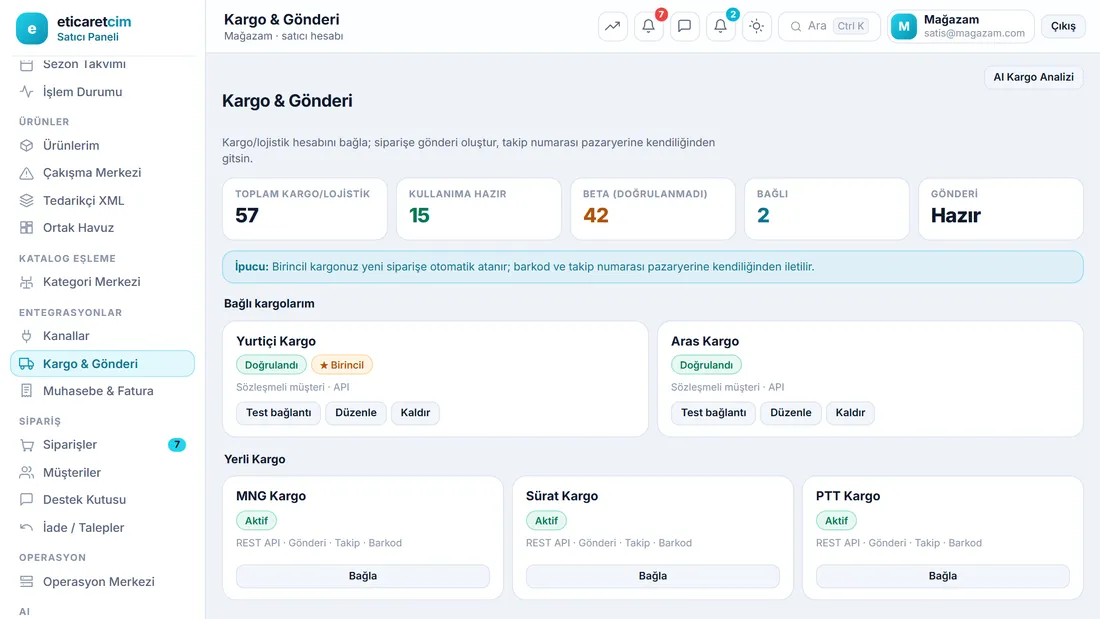Viewport: 1100px width, 619px height.
Task: Open notifications bell with badge 2
Action: click(x=720, y=26)
